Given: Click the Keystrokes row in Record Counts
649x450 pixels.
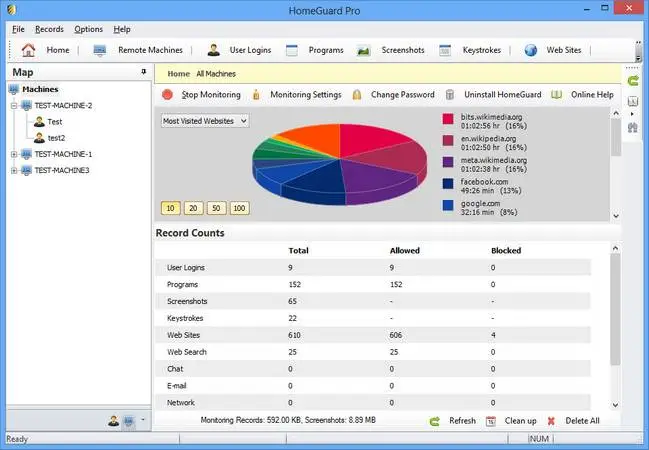Looking at the screenshot, I should (x=373, y=318).
